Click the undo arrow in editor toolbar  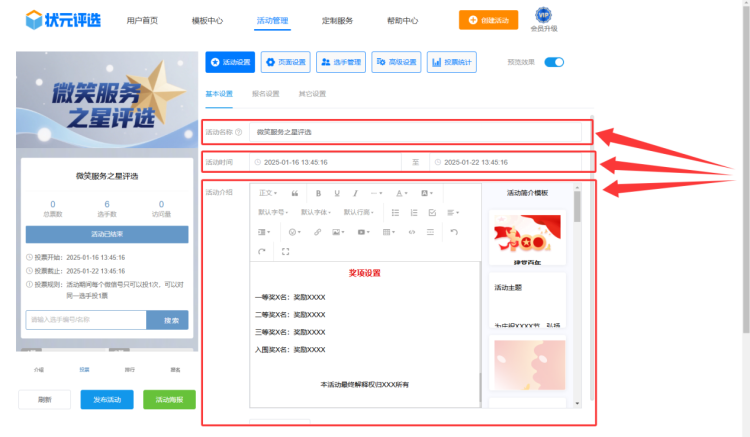coord(453,231)
